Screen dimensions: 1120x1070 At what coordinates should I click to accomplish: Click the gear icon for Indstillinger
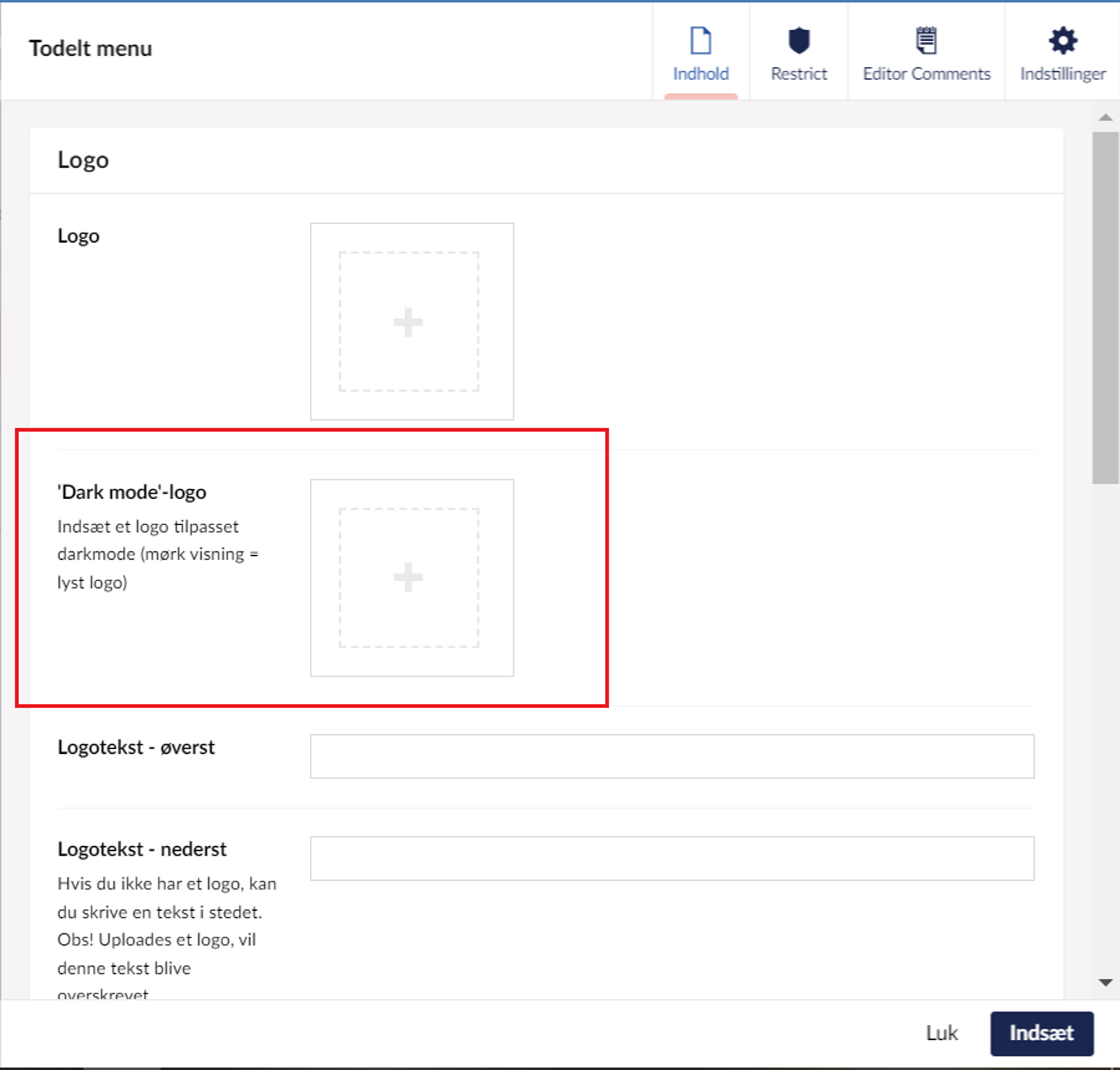[1062, 40]
